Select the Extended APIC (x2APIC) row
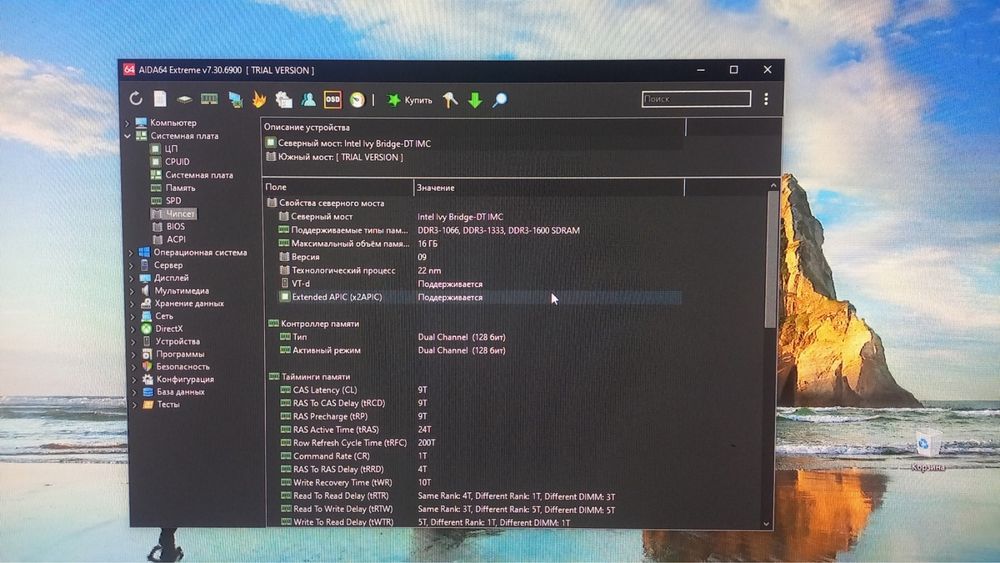Image resolution: width=1000 pixels, height=563 pixels. (x=480, y=297)
